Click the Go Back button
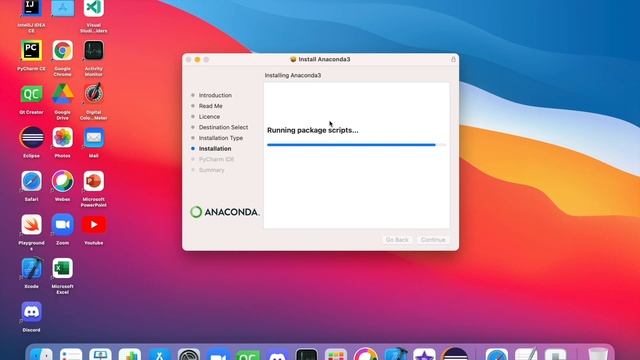The image size is (640, 360). click(x=397, y=240)
